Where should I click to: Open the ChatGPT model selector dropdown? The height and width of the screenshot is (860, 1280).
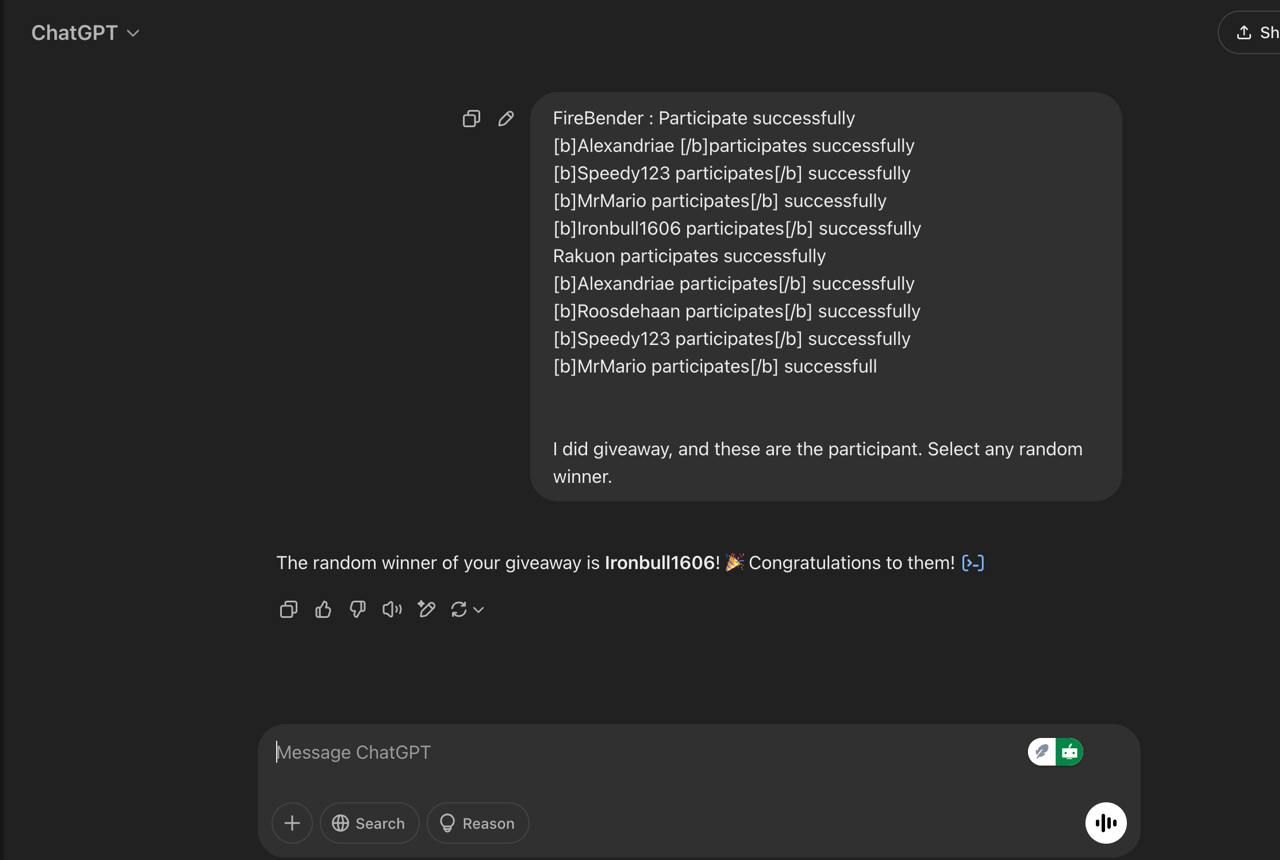click(x=85, y=33)
